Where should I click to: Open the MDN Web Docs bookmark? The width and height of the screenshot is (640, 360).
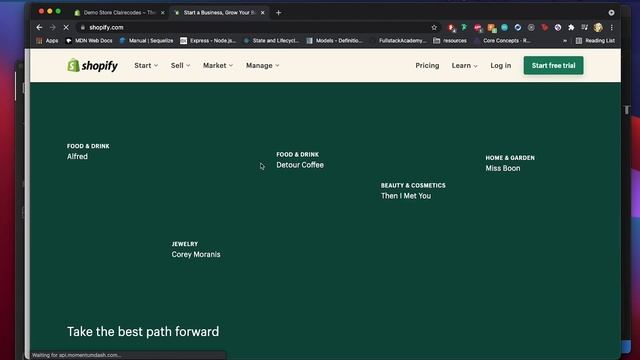click(x=89, y=40)
